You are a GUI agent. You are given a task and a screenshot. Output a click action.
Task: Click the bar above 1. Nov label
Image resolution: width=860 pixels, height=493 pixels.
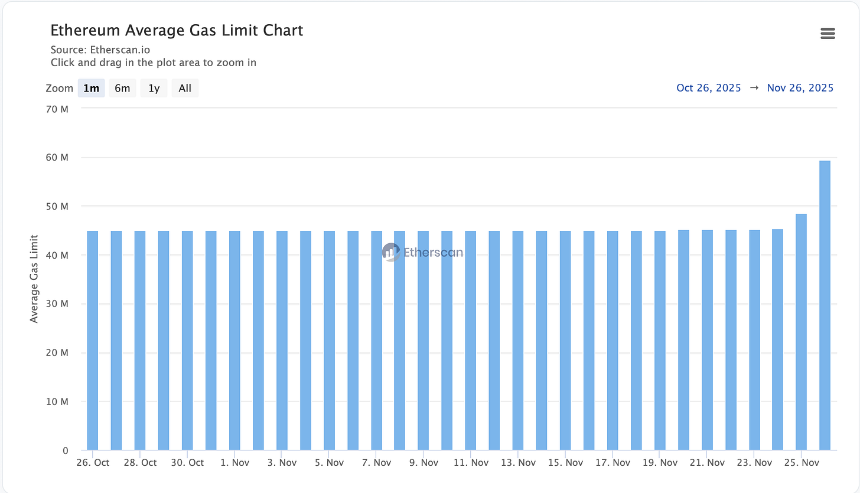(x=235, y=340)
